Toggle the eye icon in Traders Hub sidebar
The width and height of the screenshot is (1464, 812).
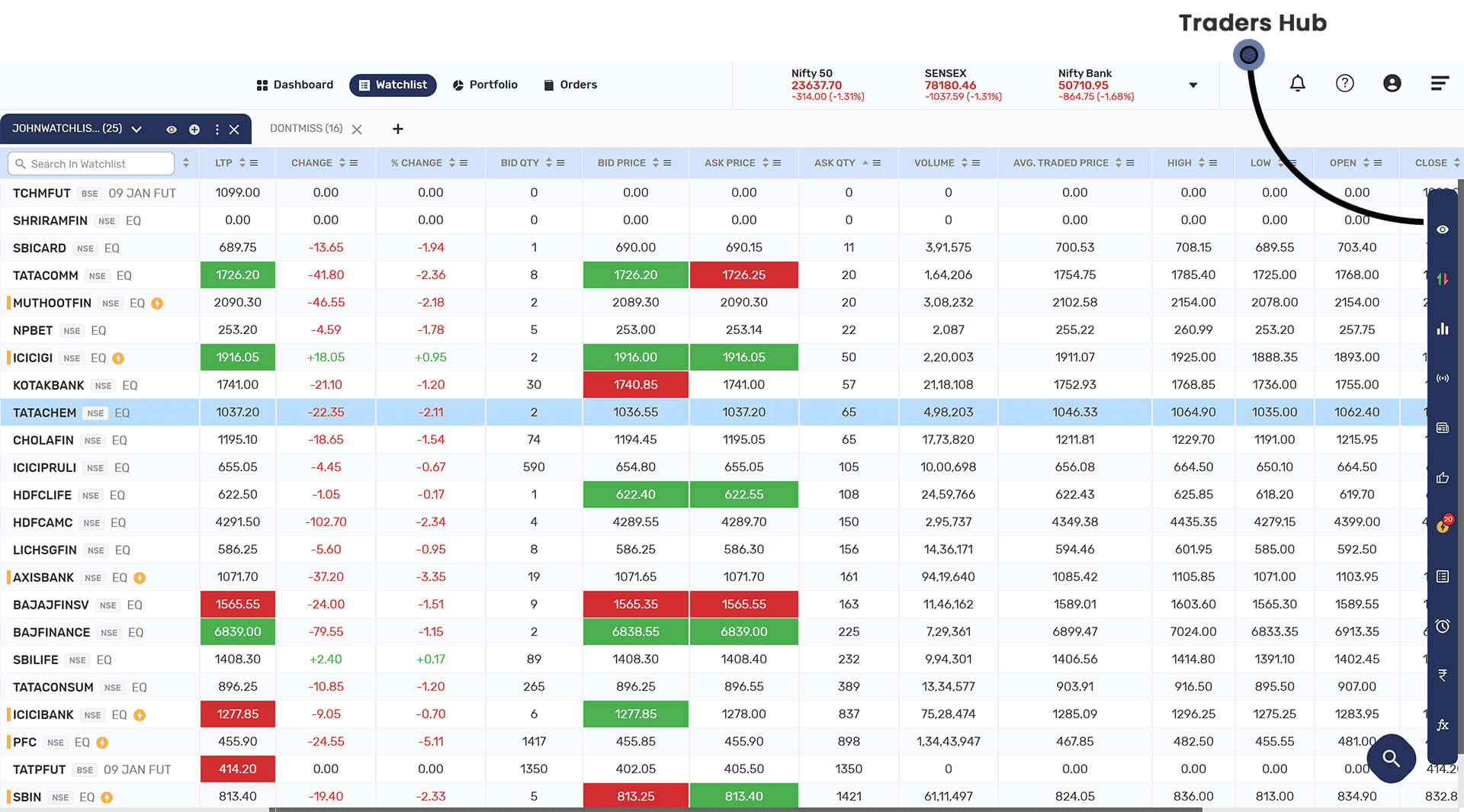[1442, 229]
